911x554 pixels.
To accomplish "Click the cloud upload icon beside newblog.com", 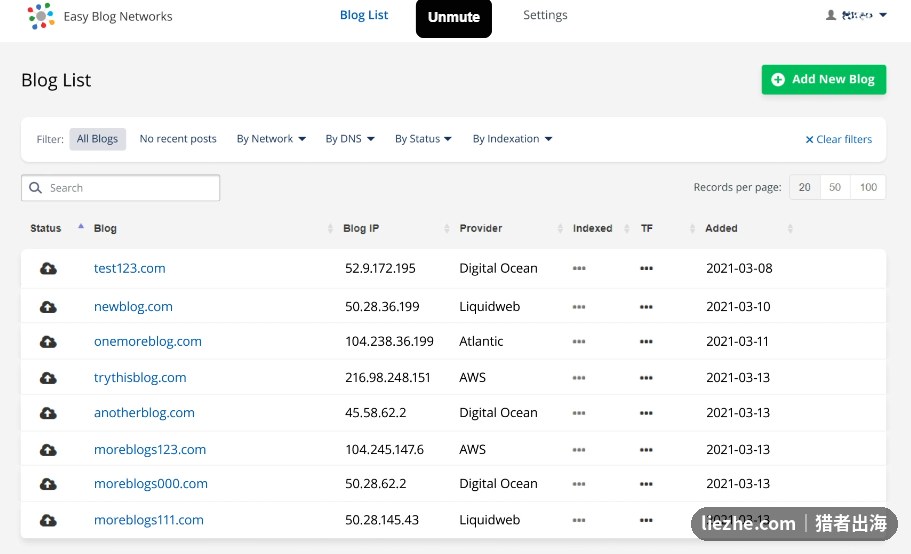I will pos(48,307).
